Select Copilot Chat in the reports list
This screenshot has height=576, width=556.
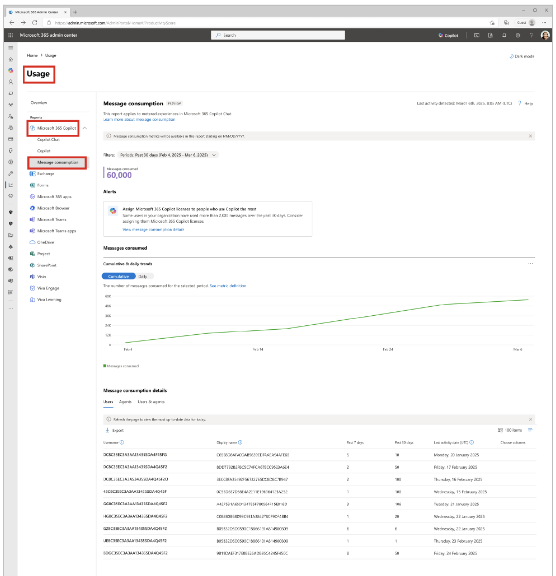(x=48, y=140)
